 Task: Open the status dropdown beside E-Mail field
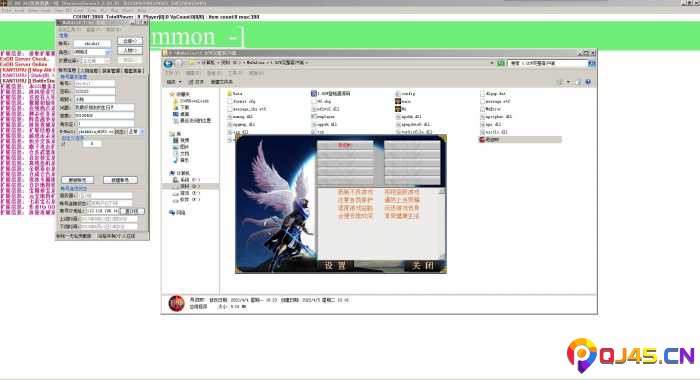point(136,132)
